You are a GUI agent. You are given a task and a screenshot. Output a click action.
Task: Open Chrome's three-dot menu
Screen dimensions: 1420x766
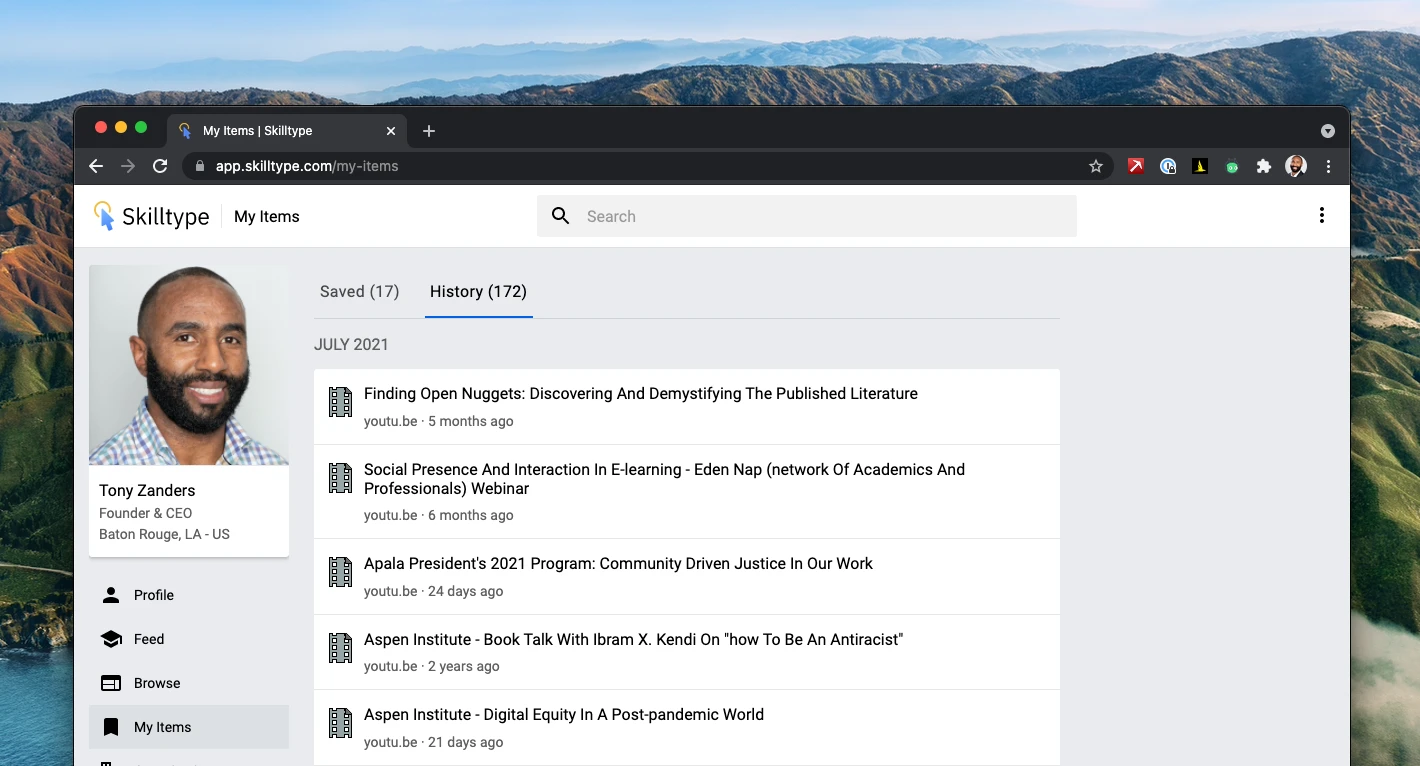(1328, 167)
